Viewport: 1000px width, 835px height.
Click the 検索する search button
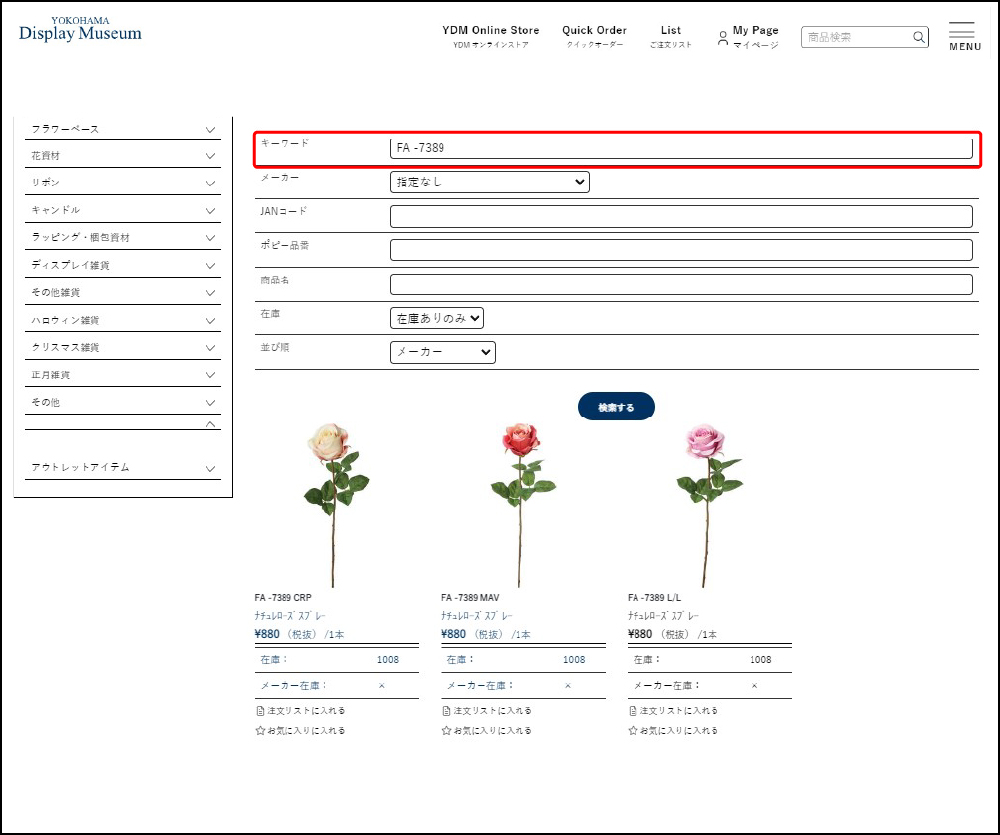coord(616,407)
